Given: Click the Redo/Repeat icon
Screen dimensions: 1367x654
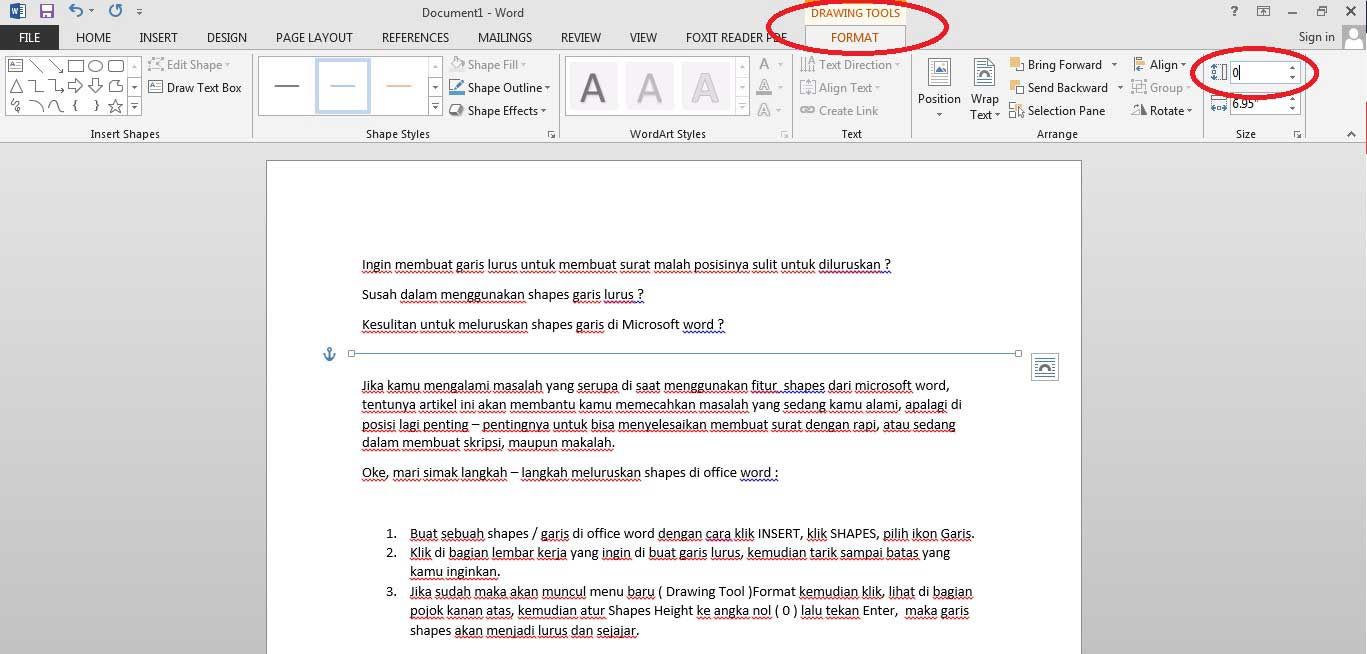Looking at the screenshot, I should click(x=114, y=12).
